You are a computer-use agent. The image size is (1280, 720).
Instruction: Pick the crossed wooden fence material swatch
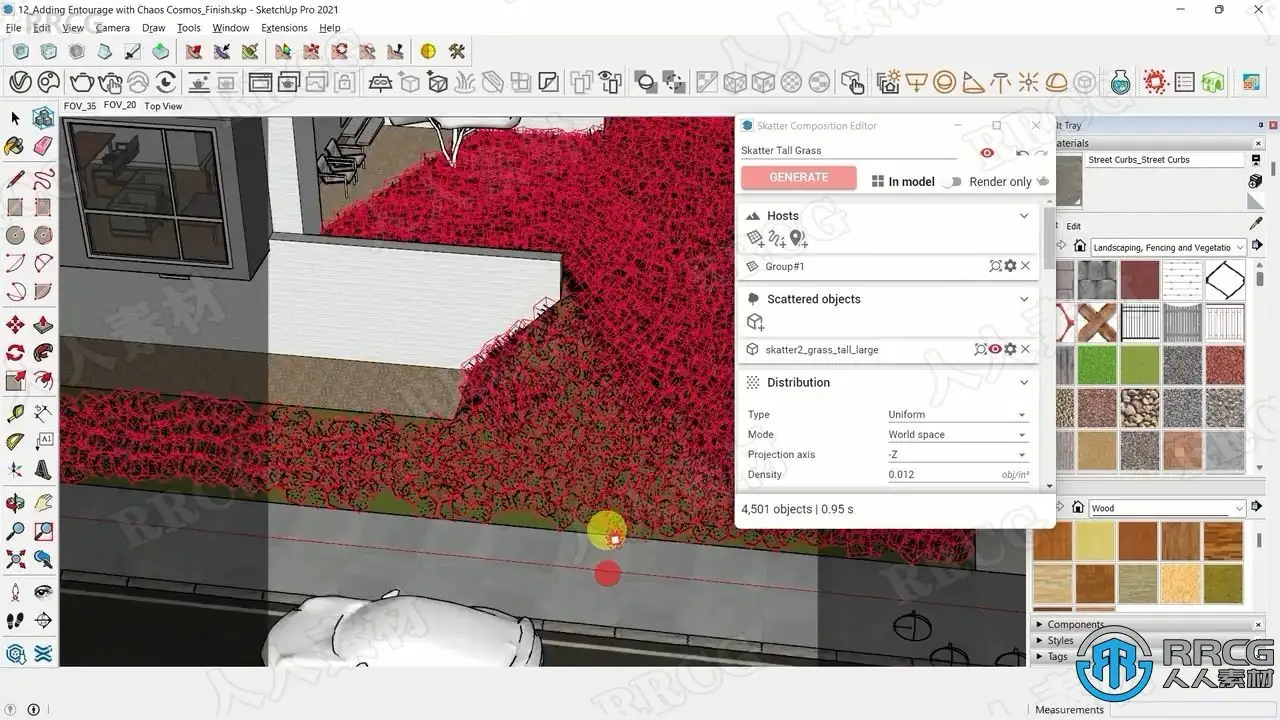coord(1097,322)
